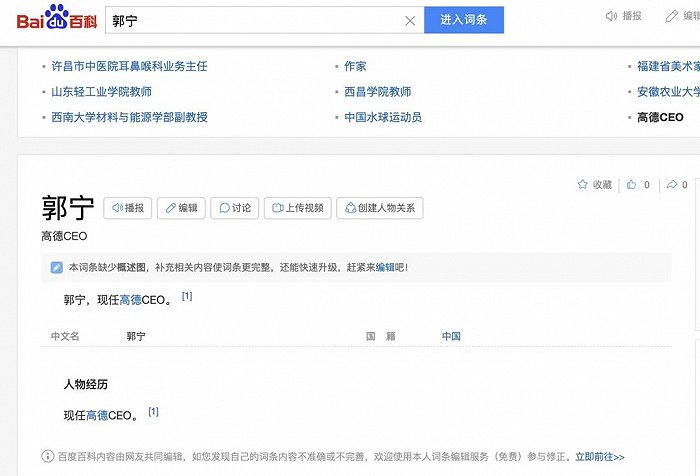700x476 pixels.
Task: Click the 人物经历 section heading
Action: (x=86, y=384)
